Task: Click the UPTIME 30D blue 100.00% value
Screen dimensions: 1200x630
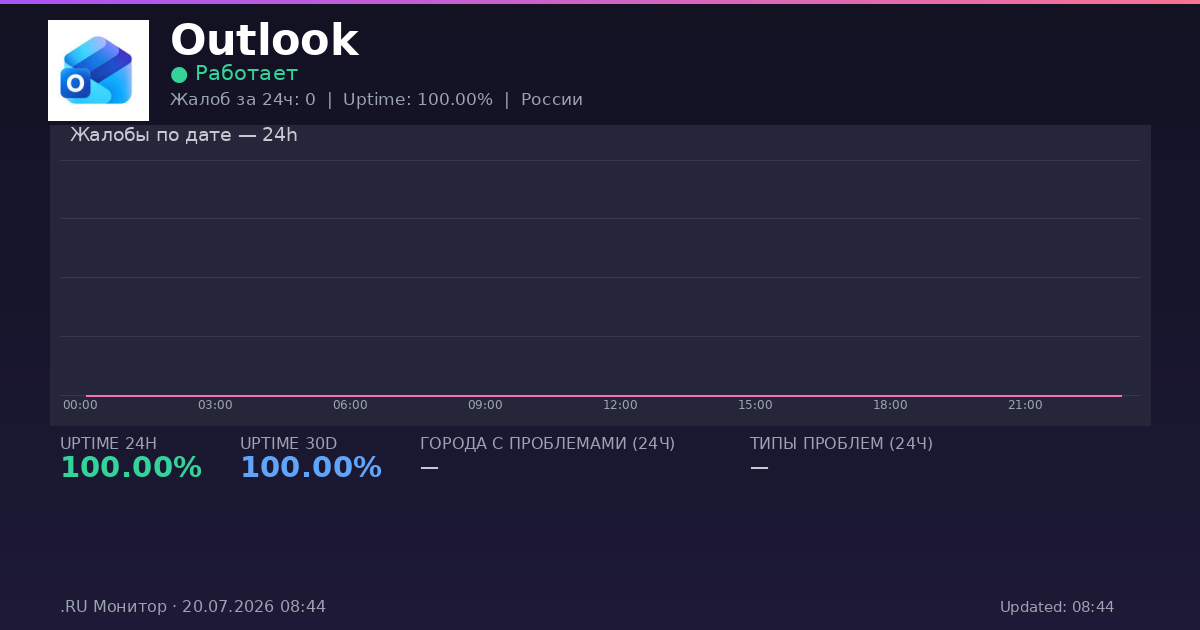Action: click(311, 468)
